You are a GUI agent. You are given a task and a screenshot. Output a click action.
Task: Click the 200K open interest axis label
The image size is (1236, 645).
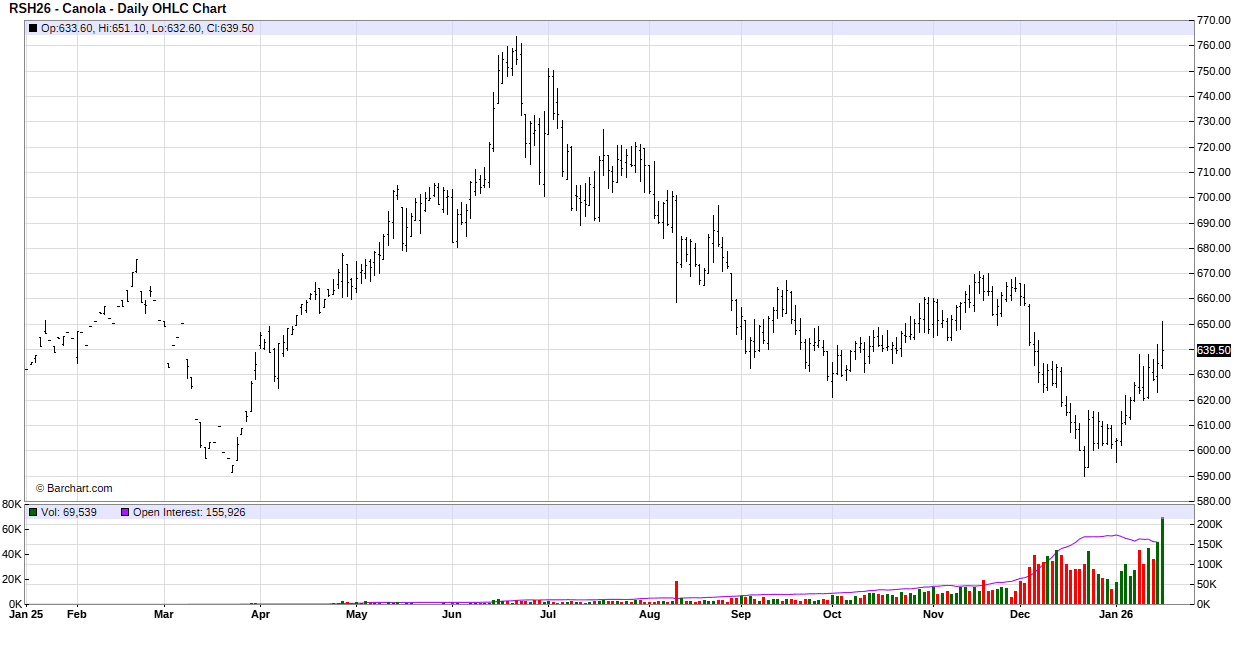pyautogui.click(x=1207, y=524)
